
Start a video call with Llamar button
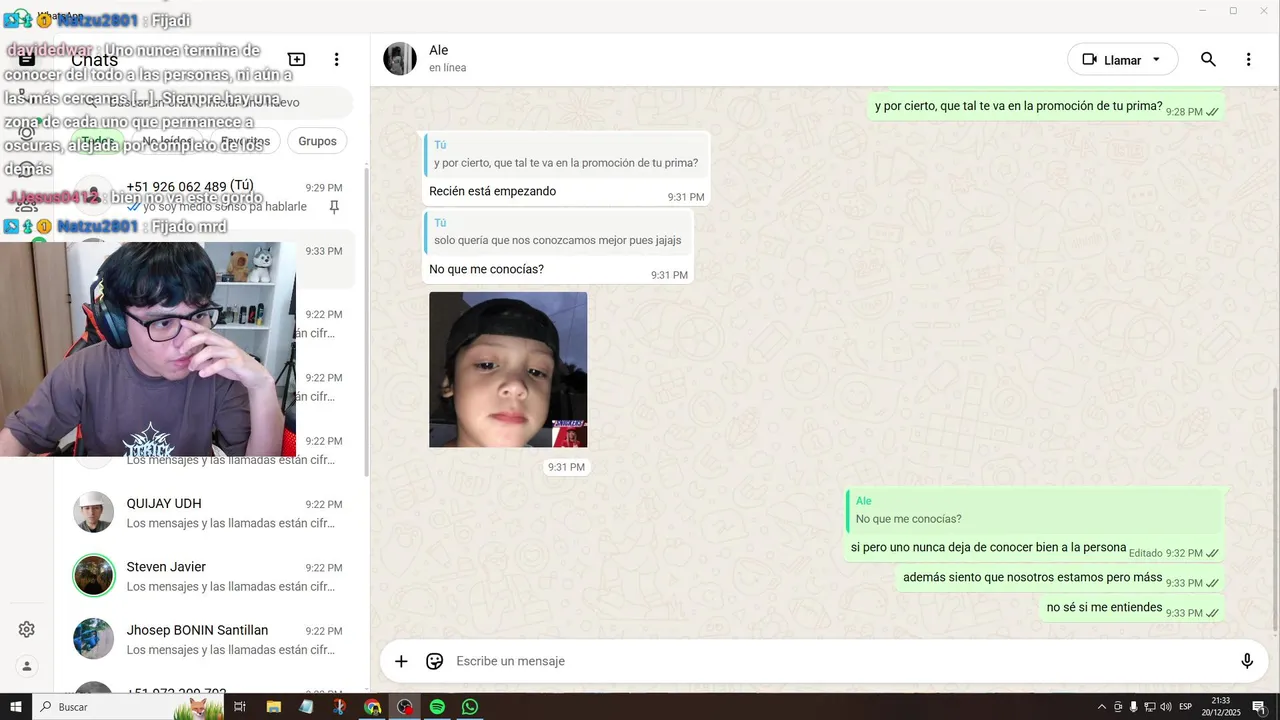click(1112, 60)
